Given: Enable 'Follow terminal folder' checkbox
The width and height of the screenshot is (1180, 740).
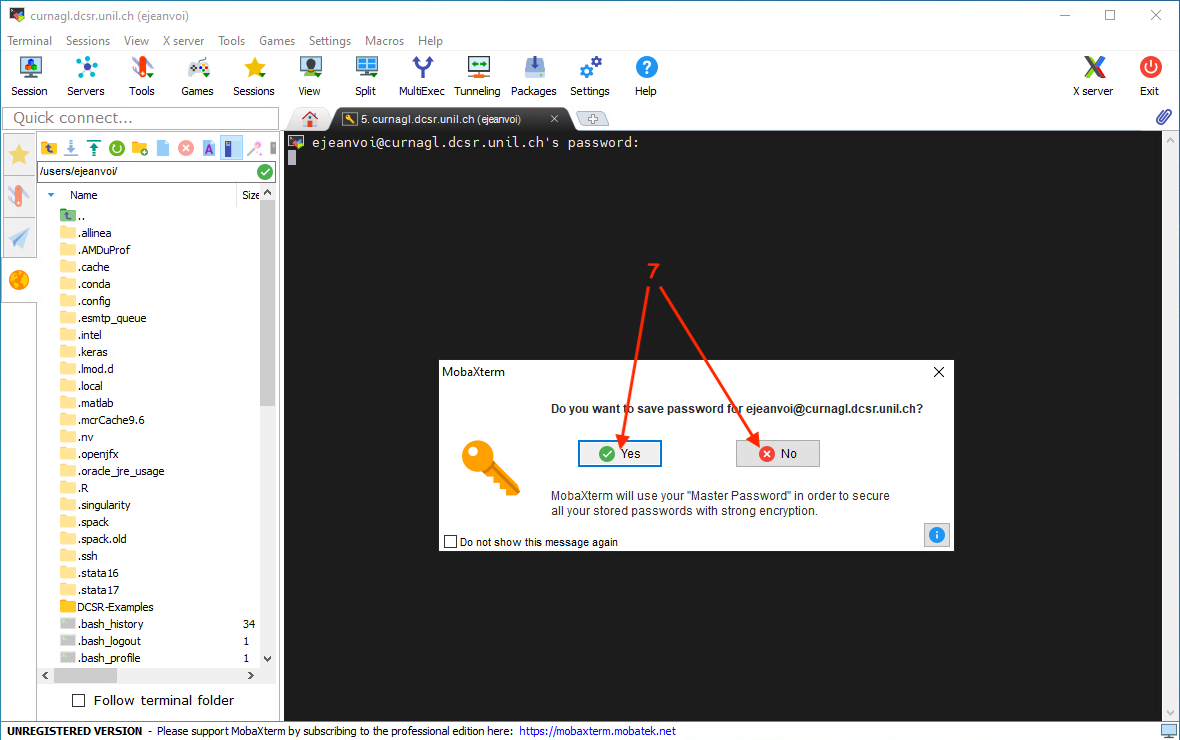Looking at the screenshot, I should coord(79,700).
